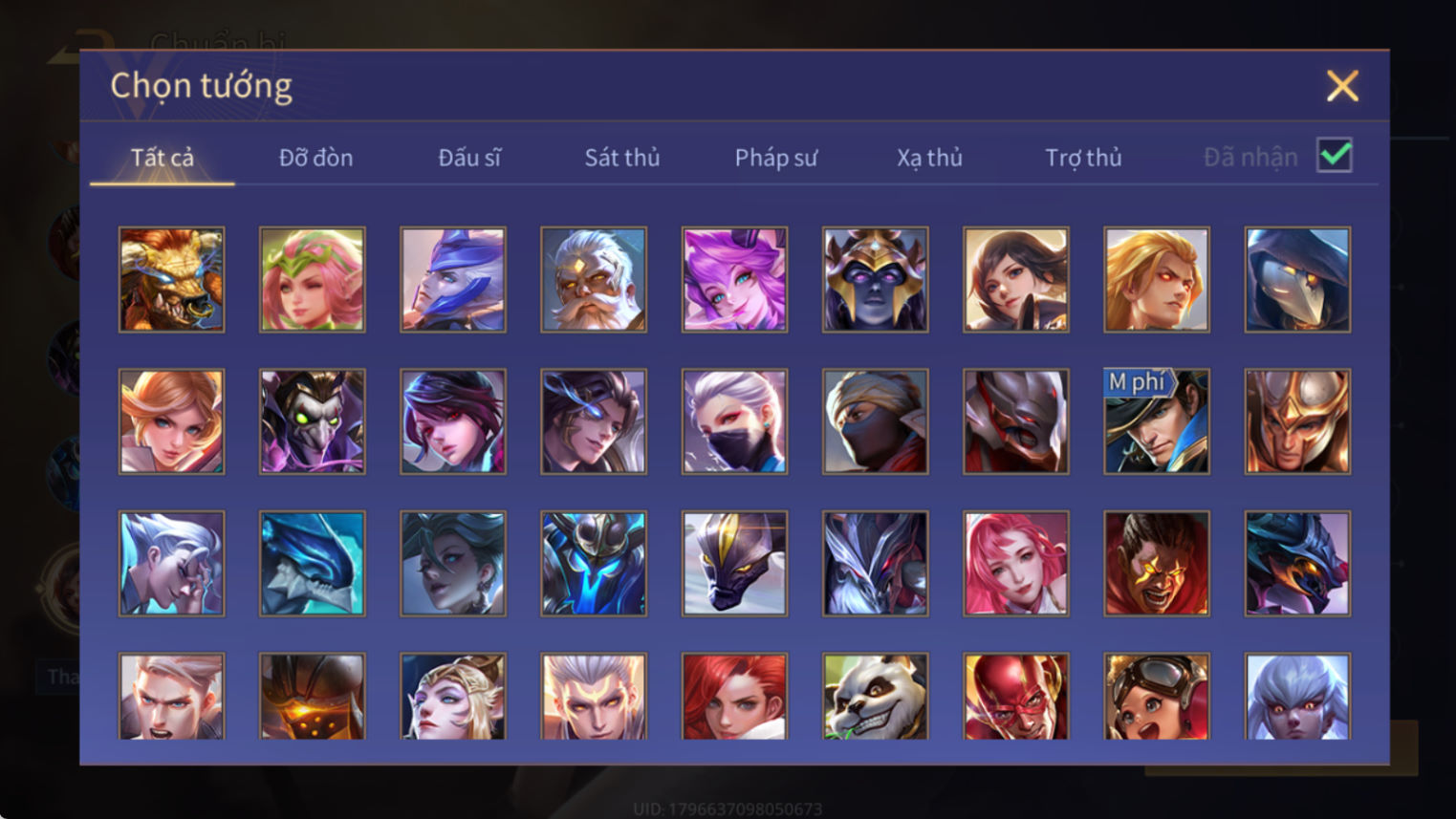
Task: Pick the goggles-wearing pilot girl hero
Action: [x=1156, y=697]
